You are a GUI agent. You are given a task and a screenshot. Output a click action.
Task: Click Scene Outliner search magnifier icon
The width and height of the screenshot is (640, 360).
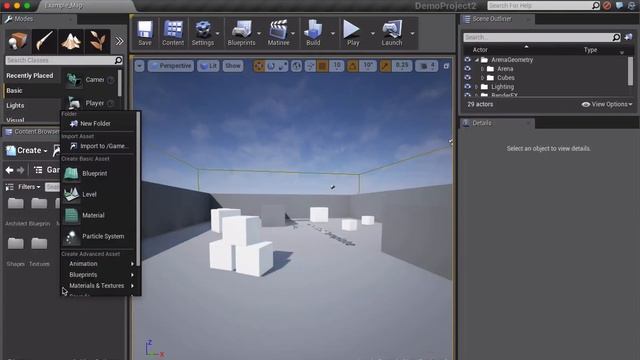(616, 37)
